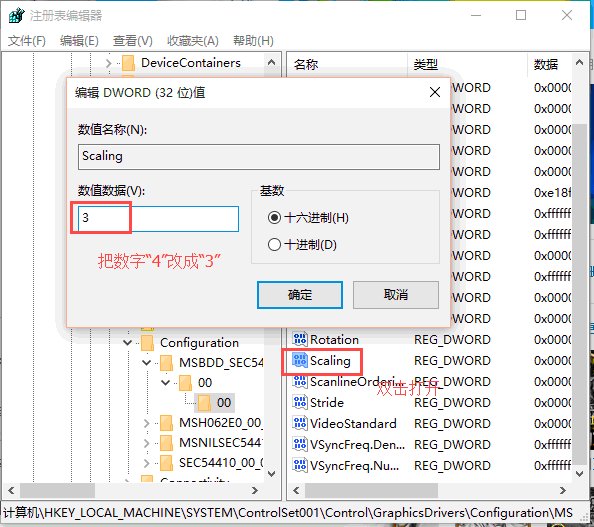Screen dimensions: 594x527
Task: Select the Stride DWORD value icon
Action: tap(300, 402)
